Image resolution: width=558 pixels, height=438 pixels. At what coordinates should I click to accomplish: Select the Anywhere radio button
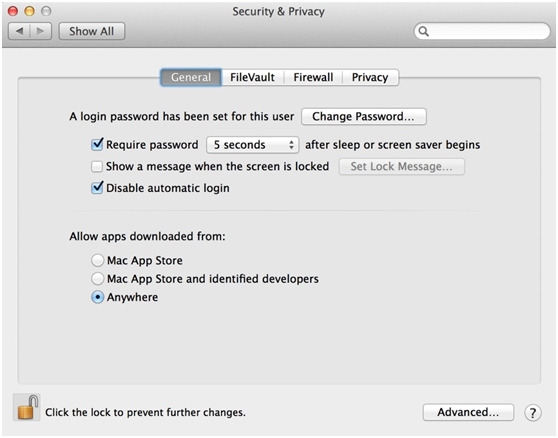pyautogui.click(x=98, y=297)
